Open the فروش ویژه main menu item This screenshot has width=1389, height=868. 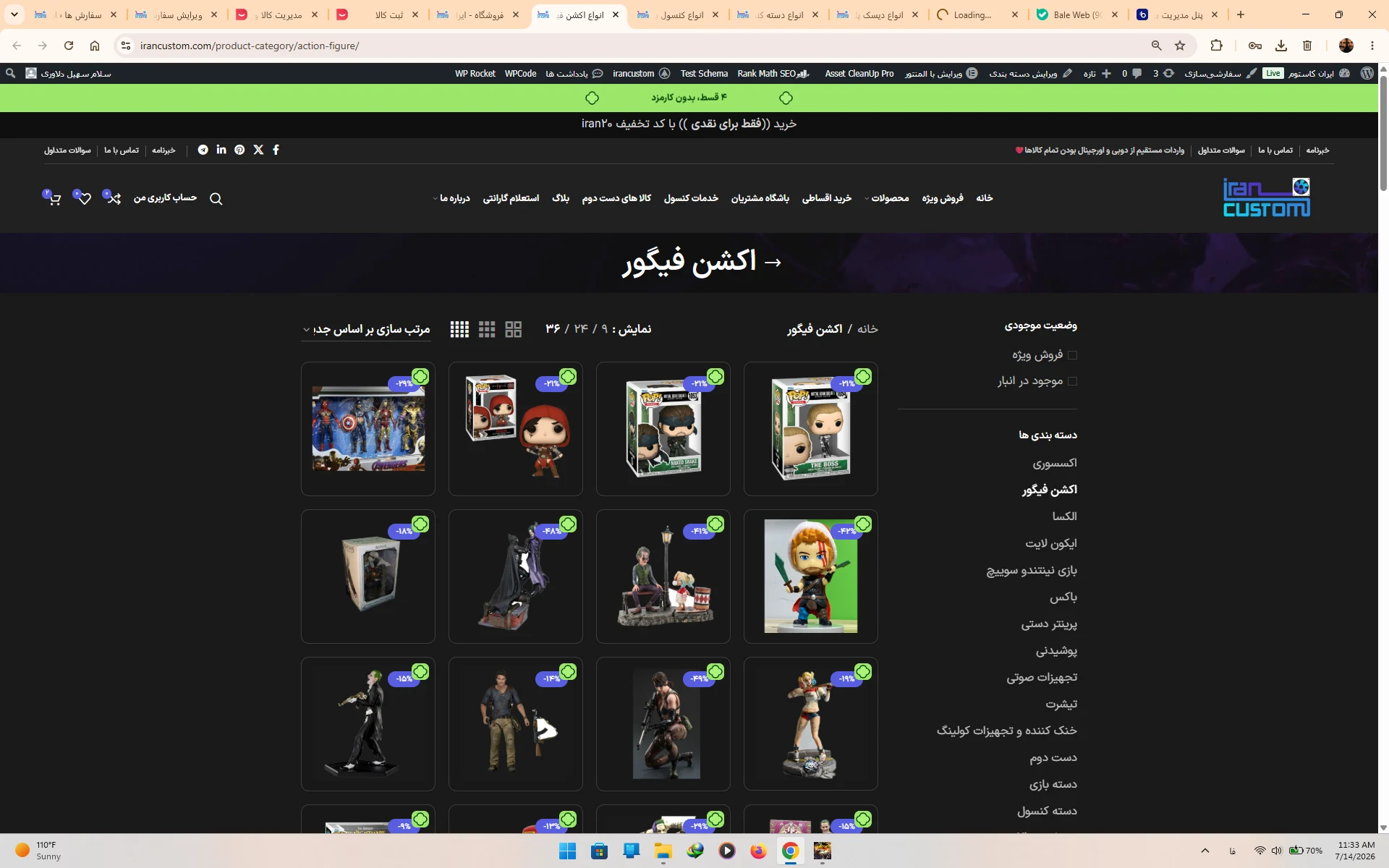943,198
